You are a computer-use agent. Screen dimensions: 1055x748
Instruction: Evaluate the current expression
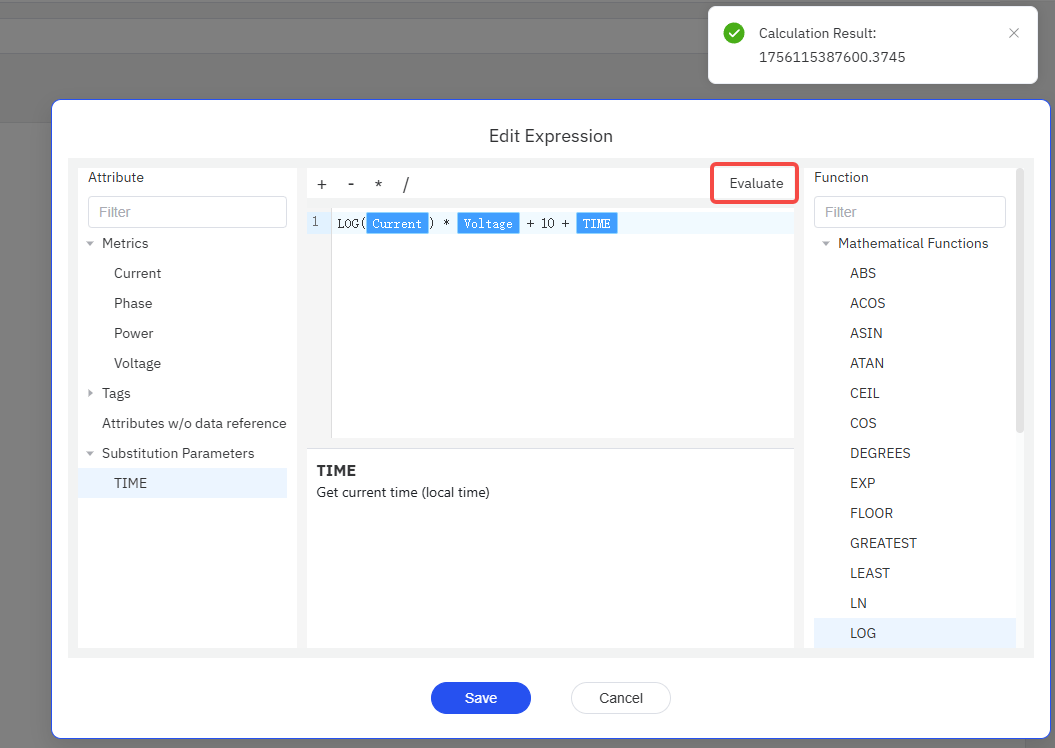pyautogui.click(x=754, y=184)
